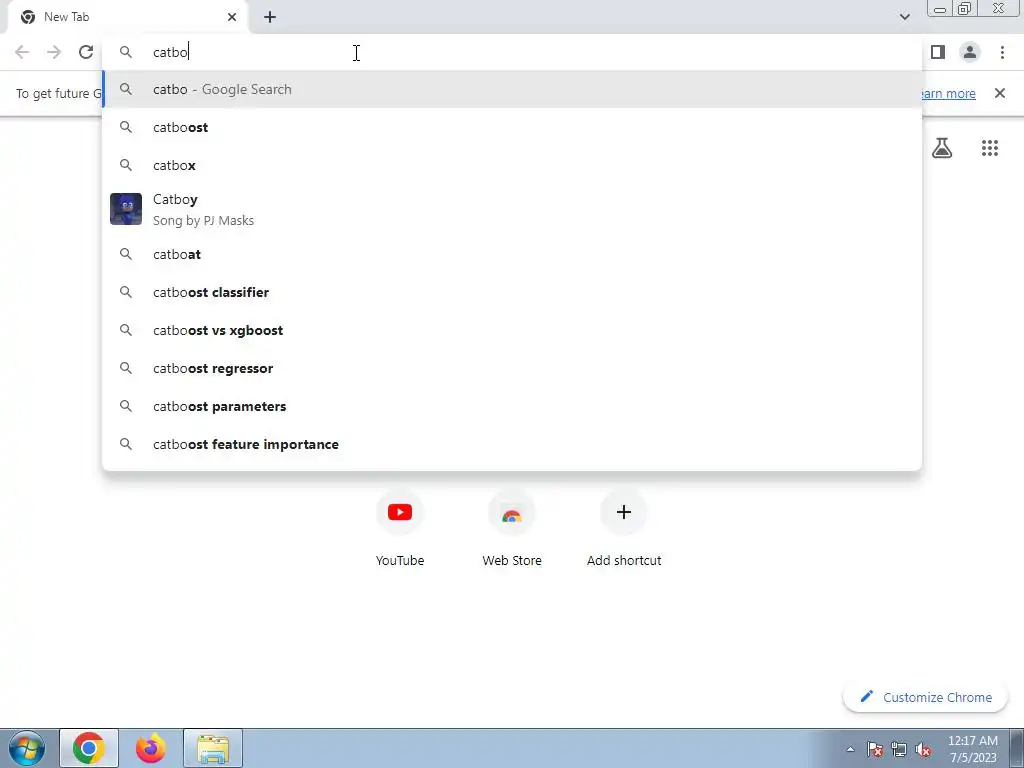Click the Customize Chrome button
Viewport: 1024px width, 768px height.
click(x=926, y=697)
